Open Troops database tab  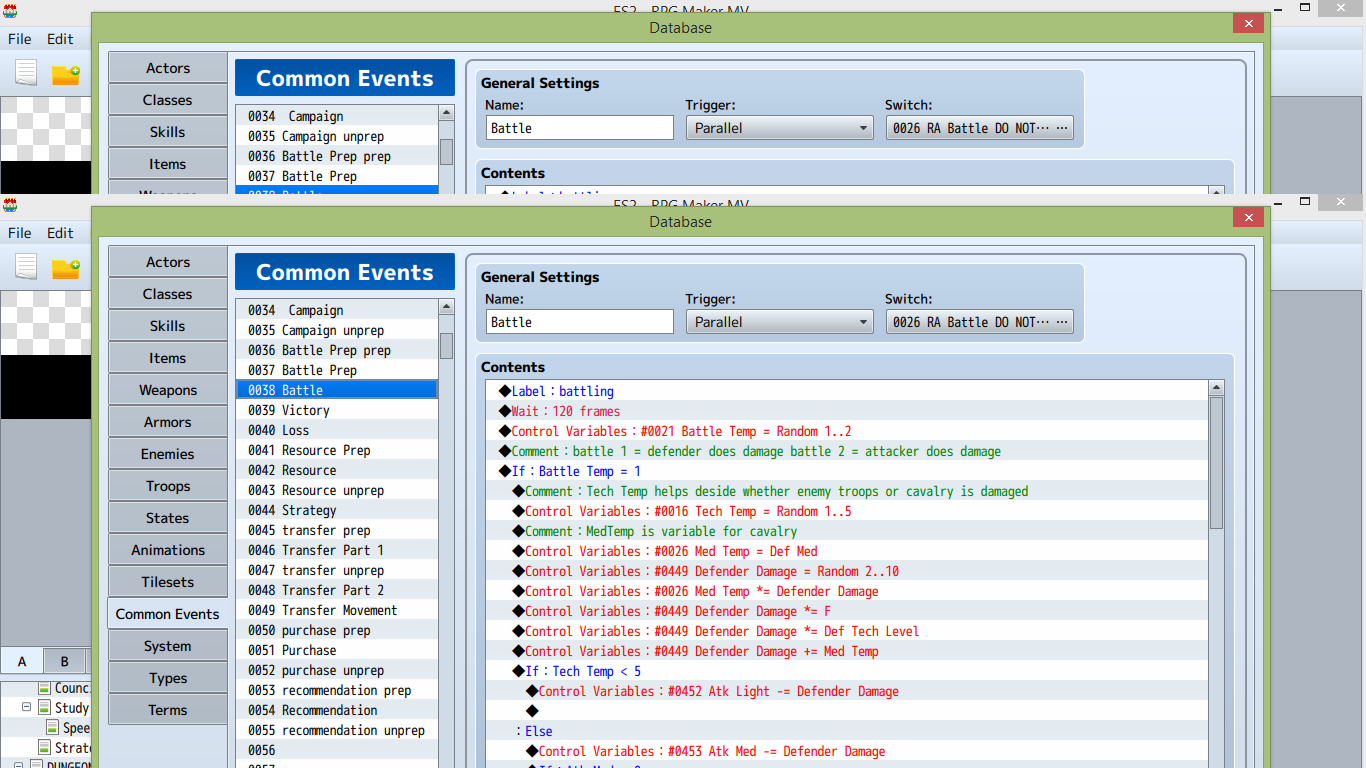pyautogui.click(x=168, y=486)
